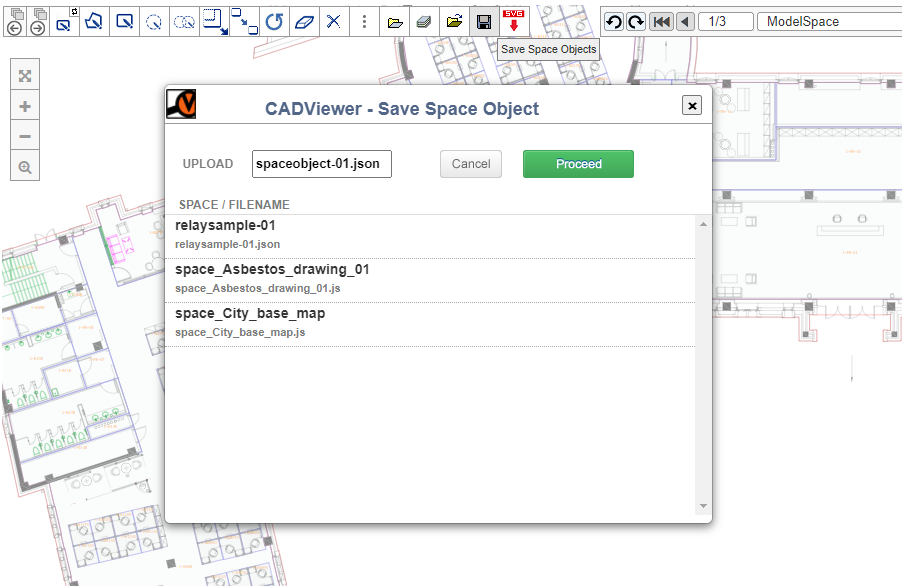Select the blue rotate arrow tool
902x586 pixels.
(274, 22)
